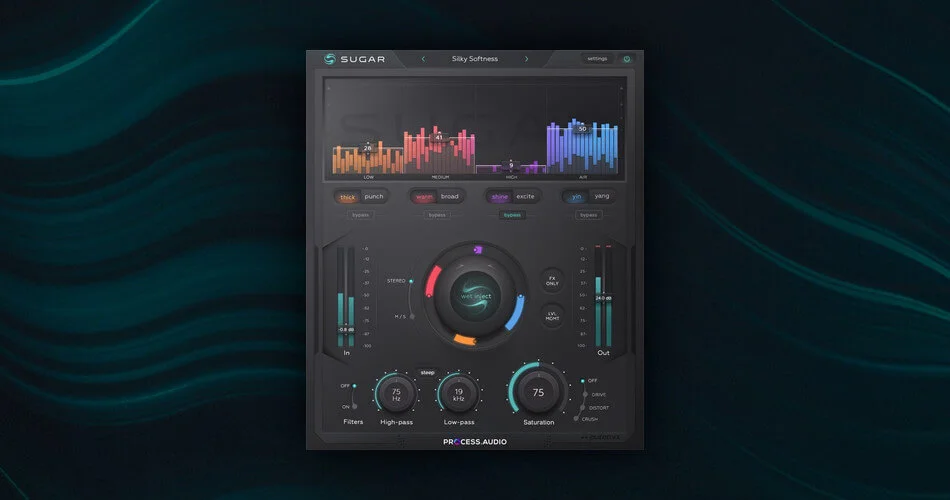Set saturation mode to DRIVE
The image size is (950, 500).
(595, 395)
